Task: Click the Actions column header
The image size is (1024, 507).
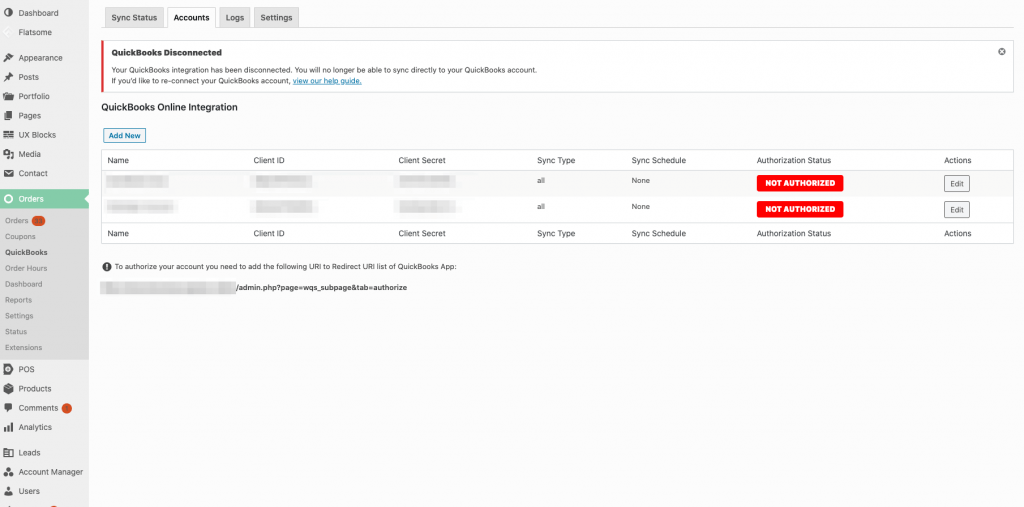Action: pos(957,161)
